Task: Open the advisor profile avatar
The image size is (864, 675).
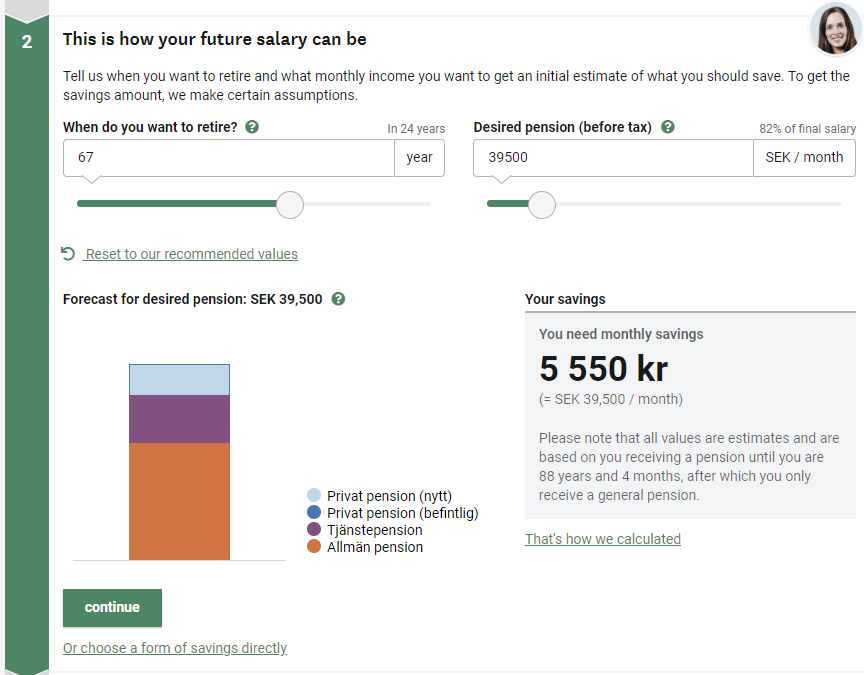Action: [835, 30]
